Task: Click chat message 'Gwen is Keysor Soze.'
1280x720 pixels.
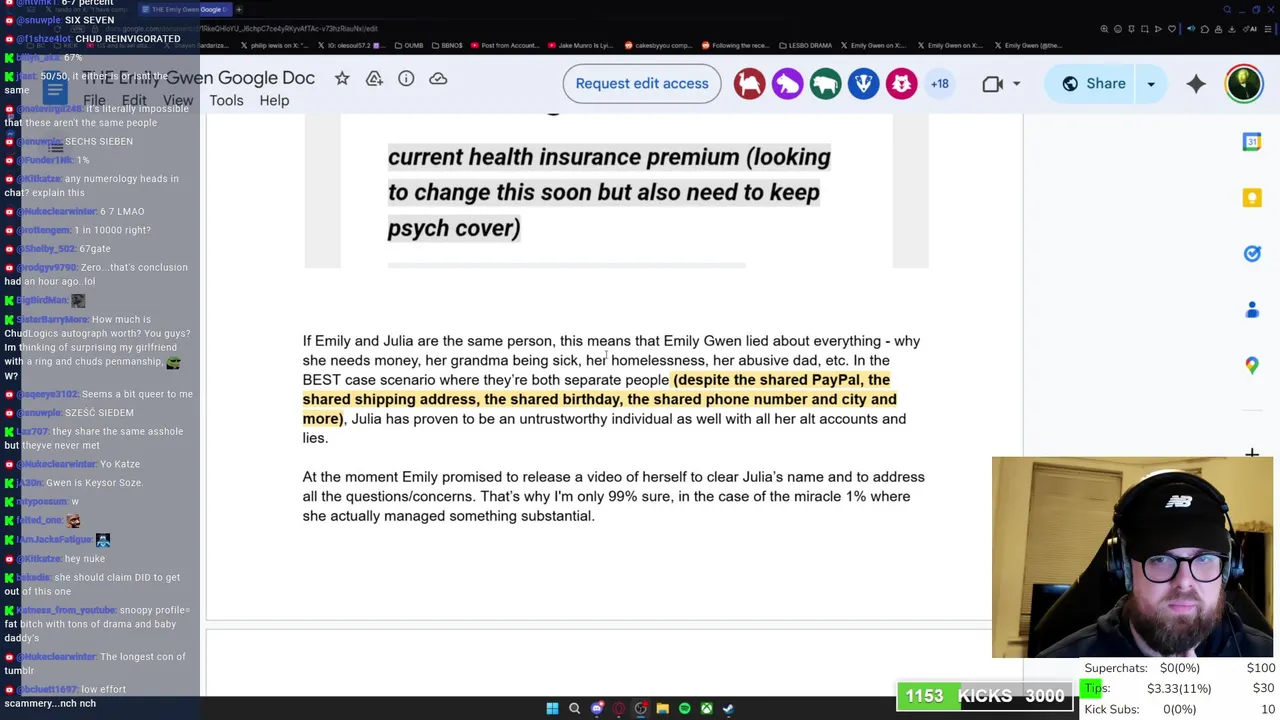Action: coord(94,483)
